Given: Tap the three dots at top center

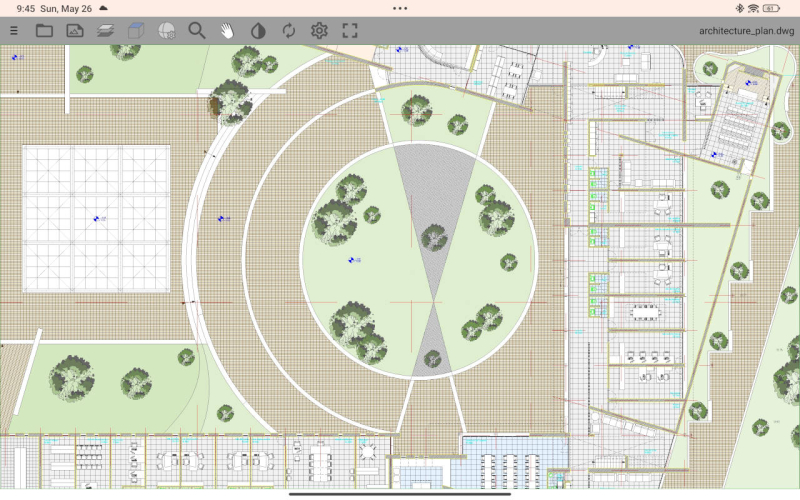Looking at the screenshot, I should (400, 8).
